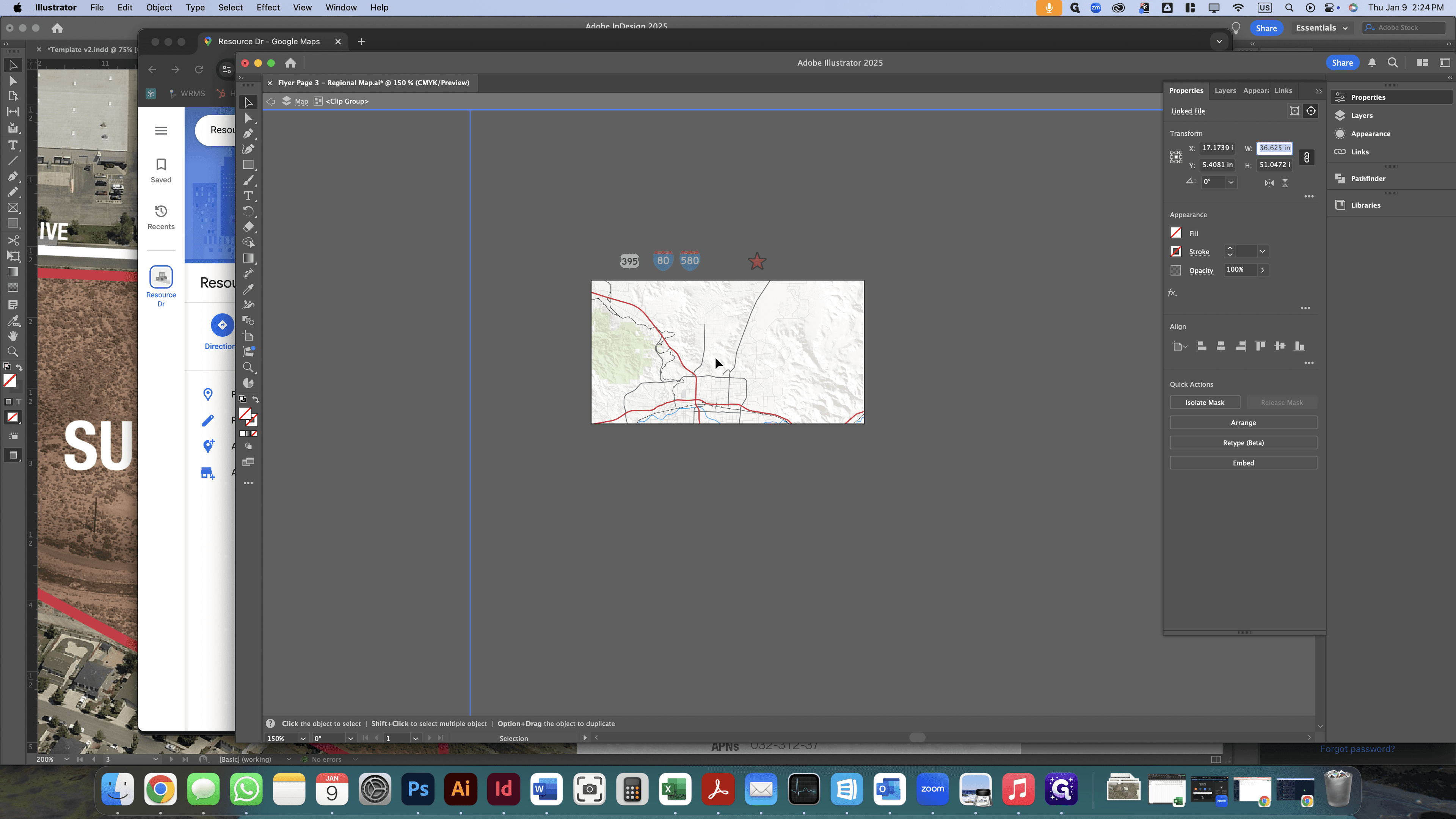This screenshot has width=1456, height=819.
Task: Click the Flip Vertically icon in Transform
Action: pos(1285,182)
